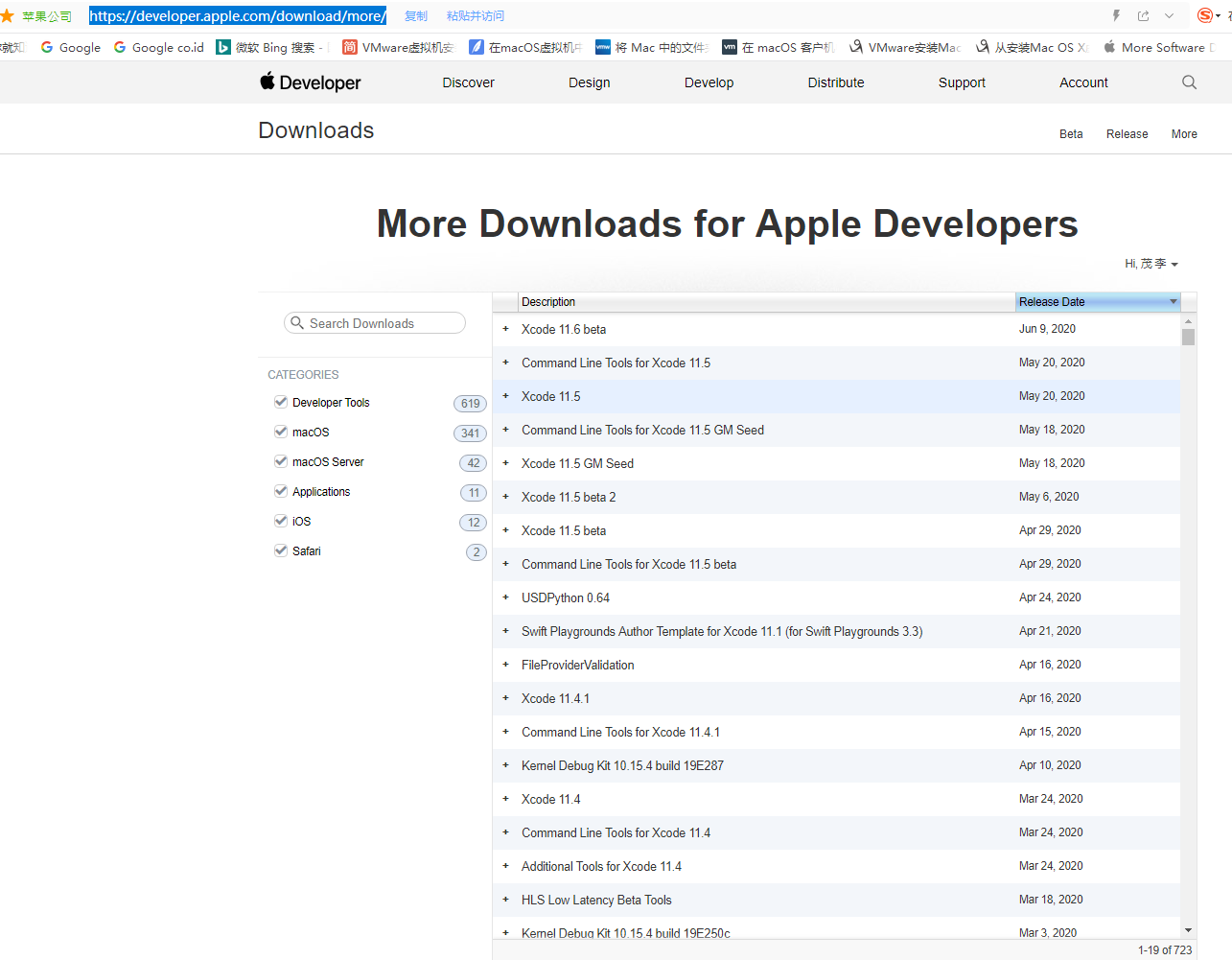Uncheck the Developer Tools category
1232x960 pixels.
point(281,402)
